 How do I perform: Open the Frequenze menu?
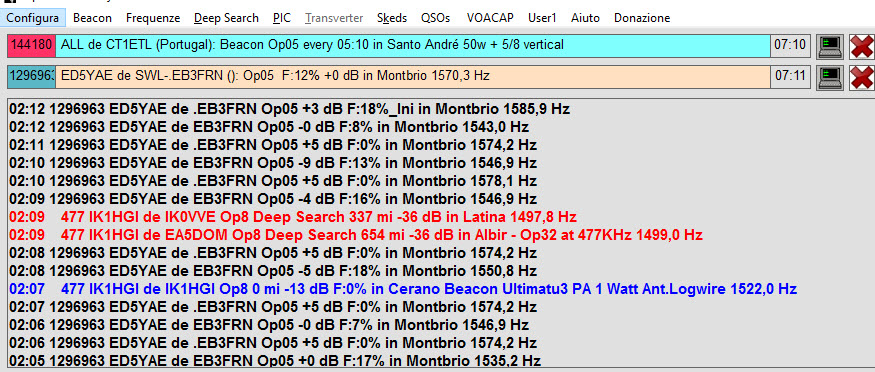coord(153,18)
